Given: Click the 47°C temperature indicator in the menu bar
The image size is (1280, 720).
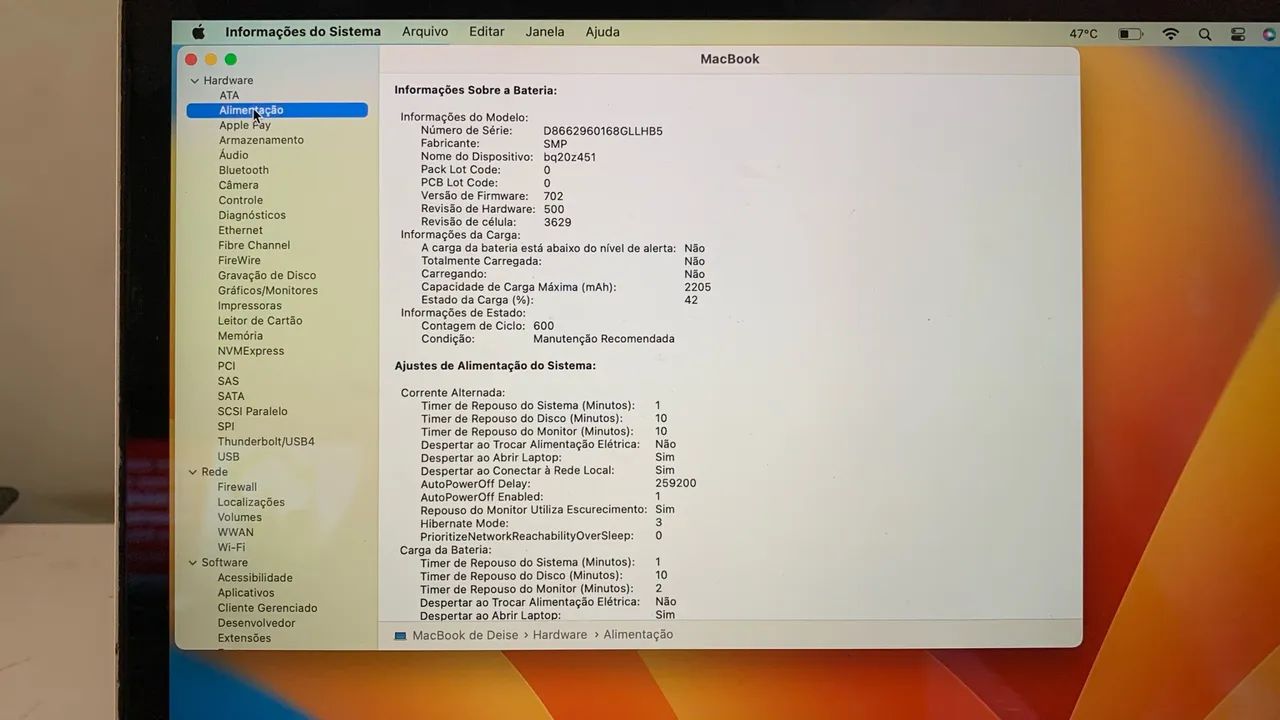Looking at the screenshot, I should point(1083,34).
